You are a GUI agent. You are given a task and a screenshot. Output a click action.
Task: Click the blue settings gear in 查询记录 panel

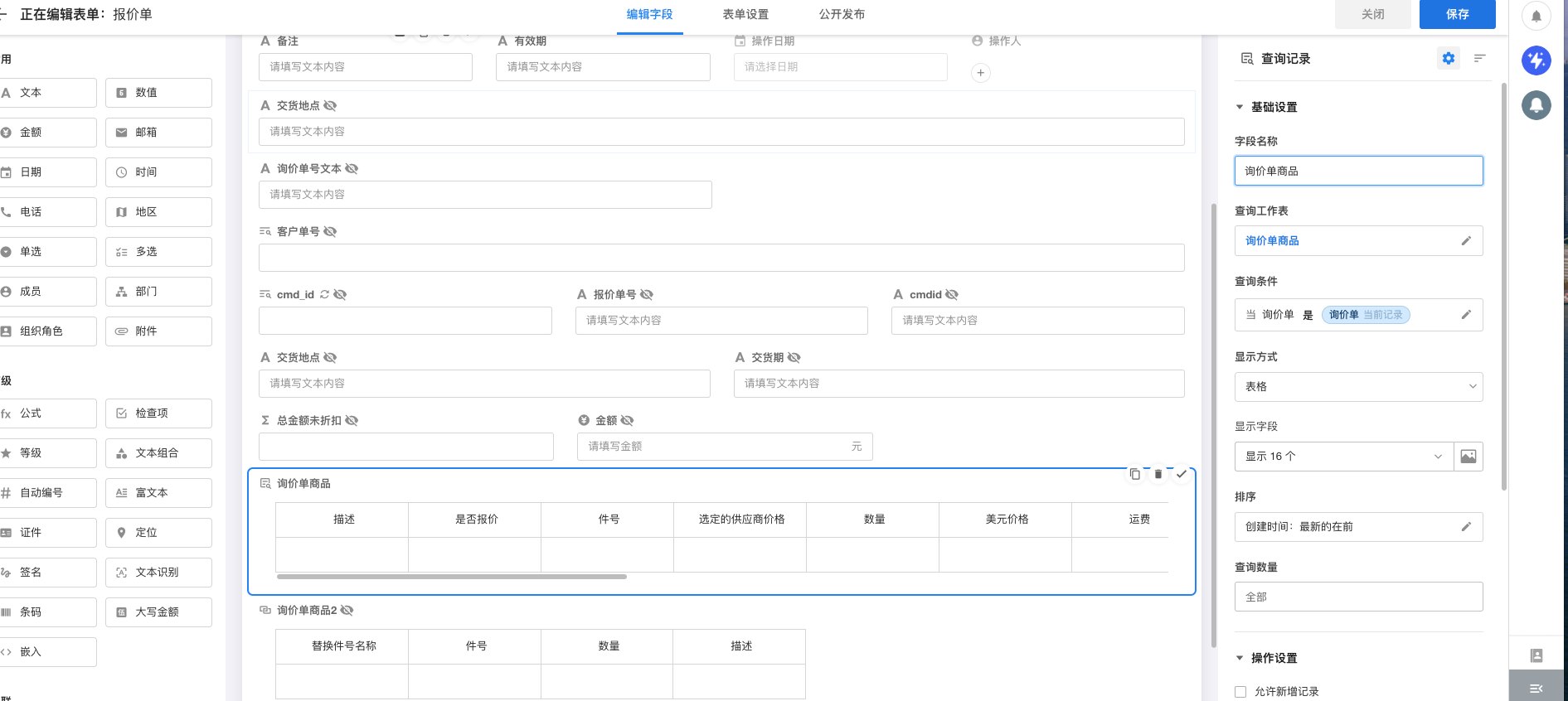1448,58
